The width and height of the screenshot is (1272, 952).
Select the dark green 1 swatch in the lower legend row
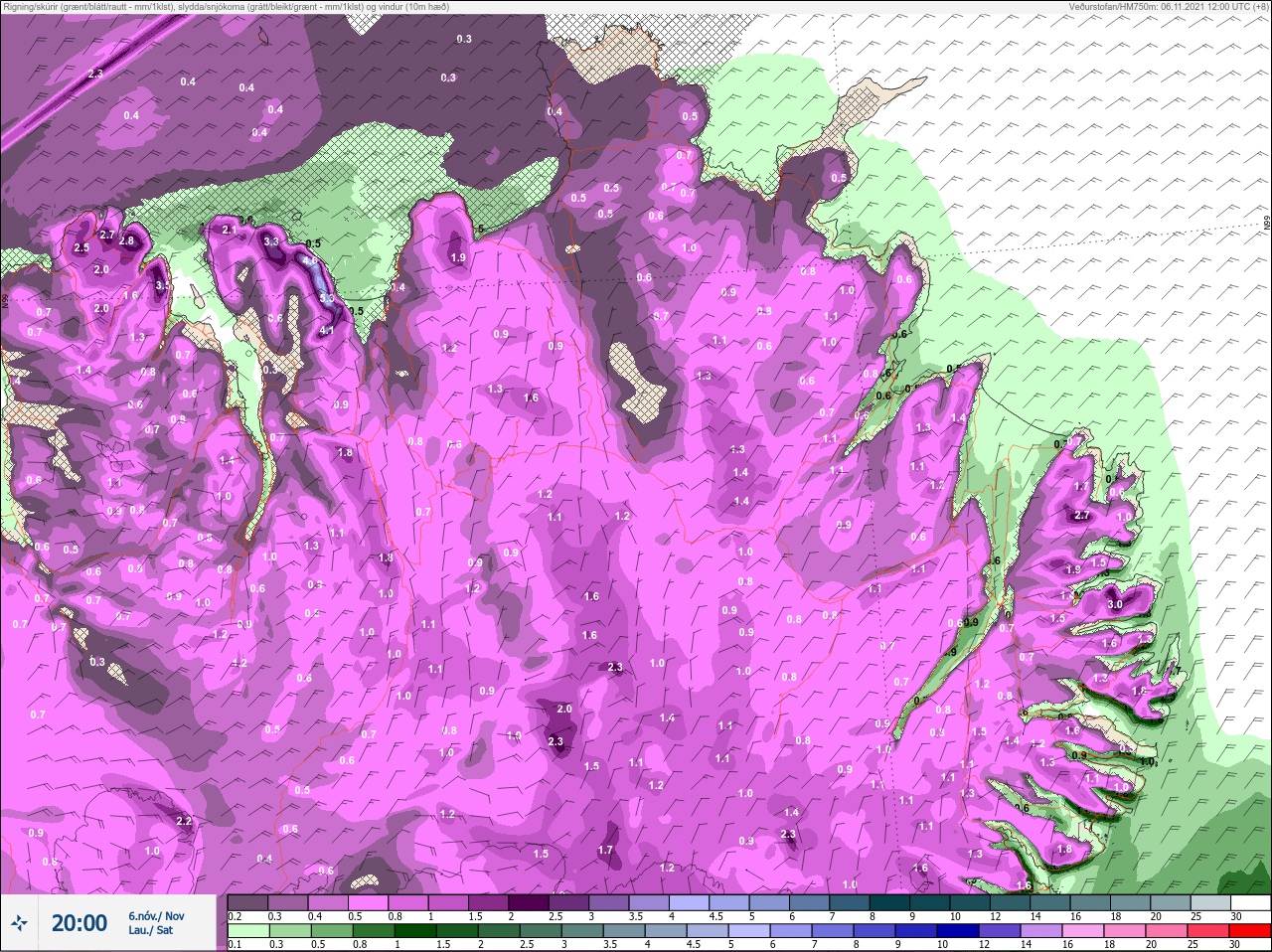pyautogui.click(x=413, y=930)
